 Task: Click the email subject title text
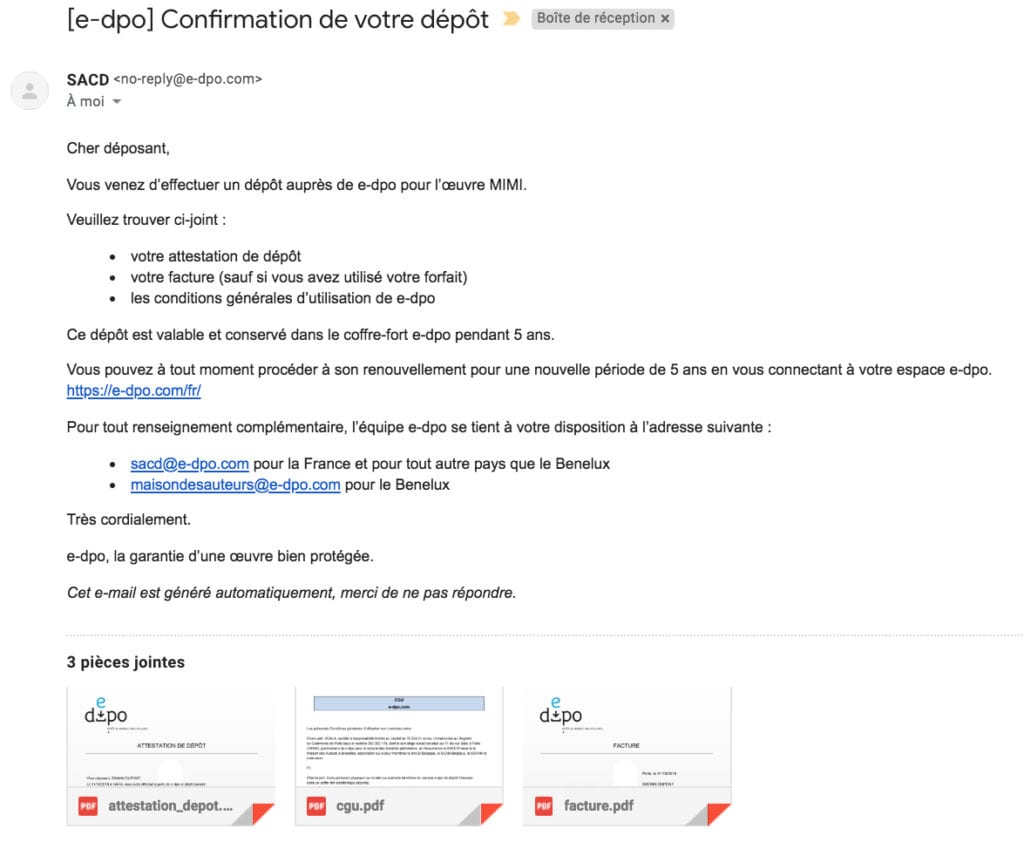coord(278,20)
